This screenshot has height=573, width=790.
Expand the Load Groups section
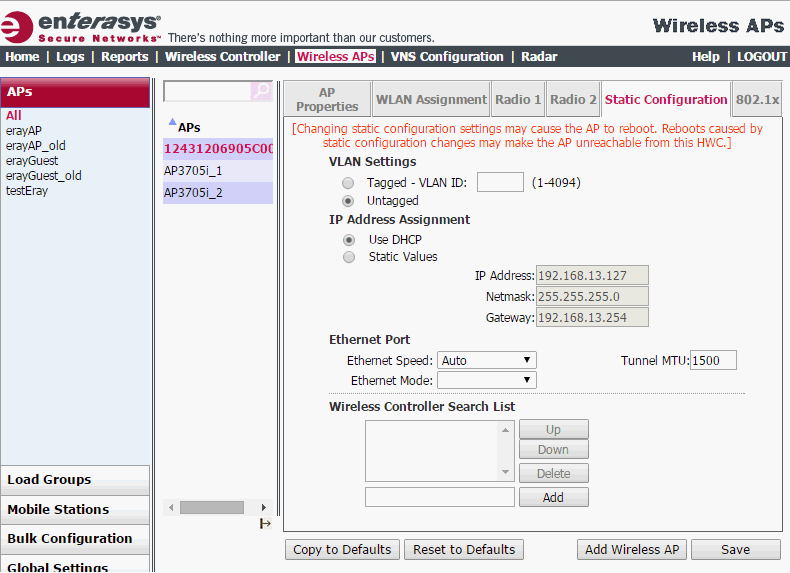tap(76, 479)
